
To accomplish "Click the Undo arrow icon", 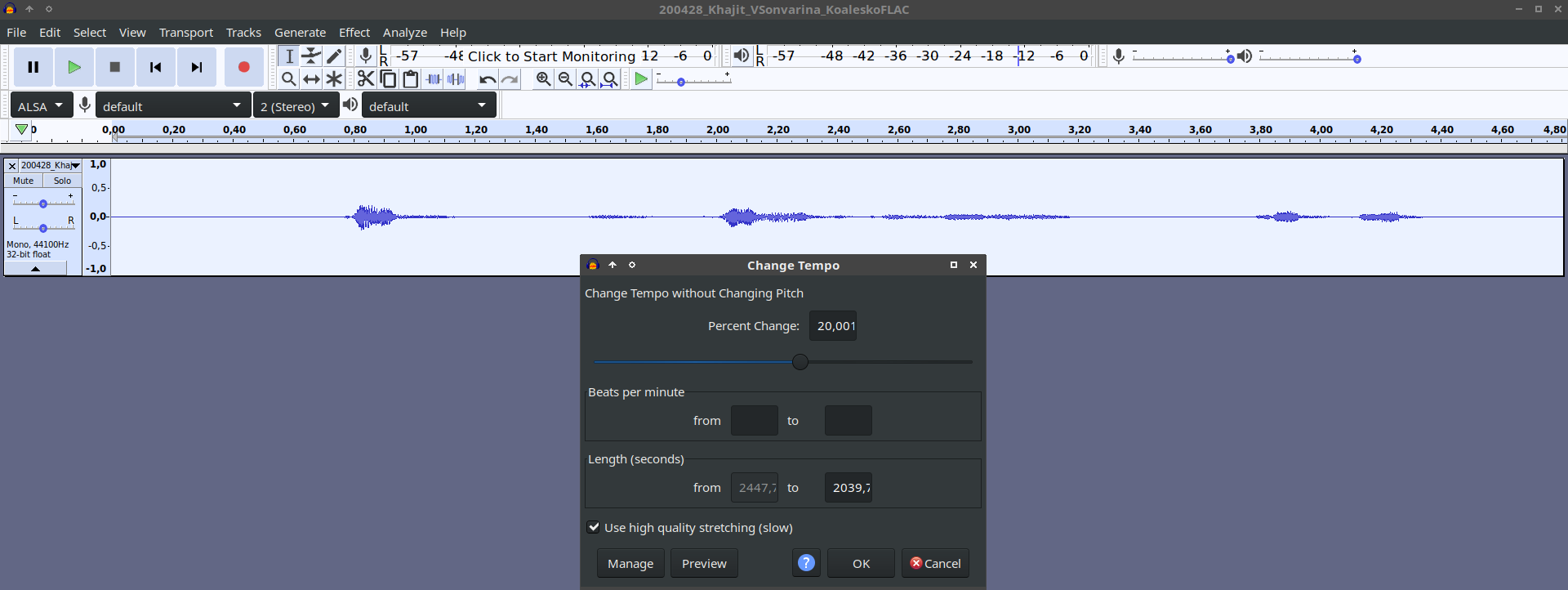I will coord(487,79).
